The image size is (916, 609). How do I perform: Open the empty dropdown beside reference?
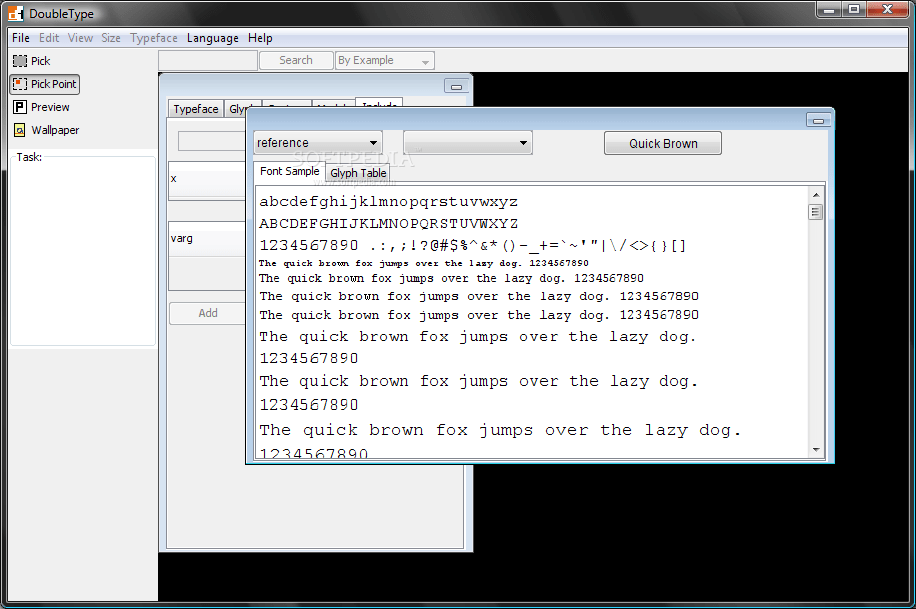[467, 143]
